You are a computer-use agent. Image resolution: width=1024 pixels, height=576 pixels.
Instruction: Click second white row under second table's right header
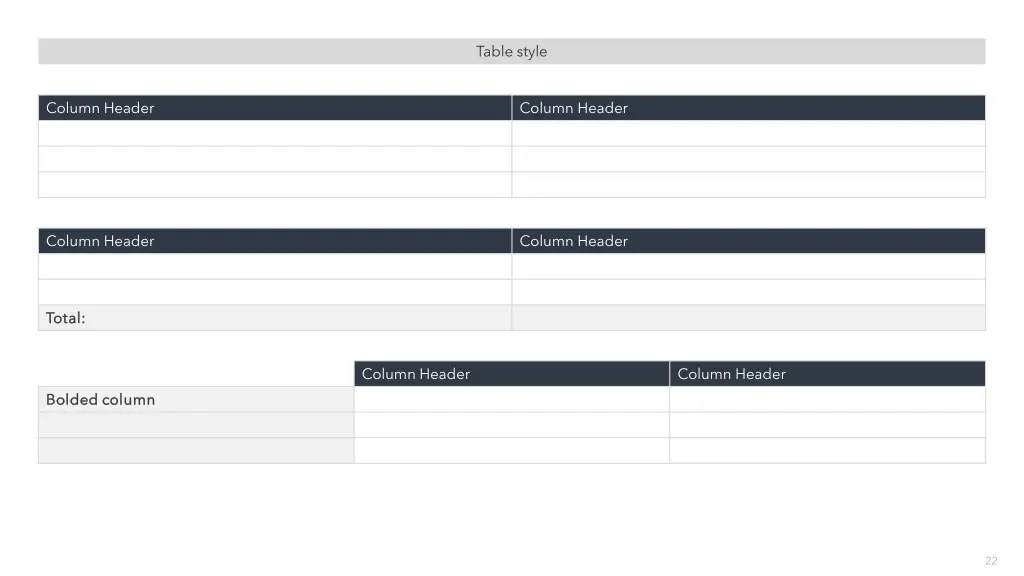748,292
